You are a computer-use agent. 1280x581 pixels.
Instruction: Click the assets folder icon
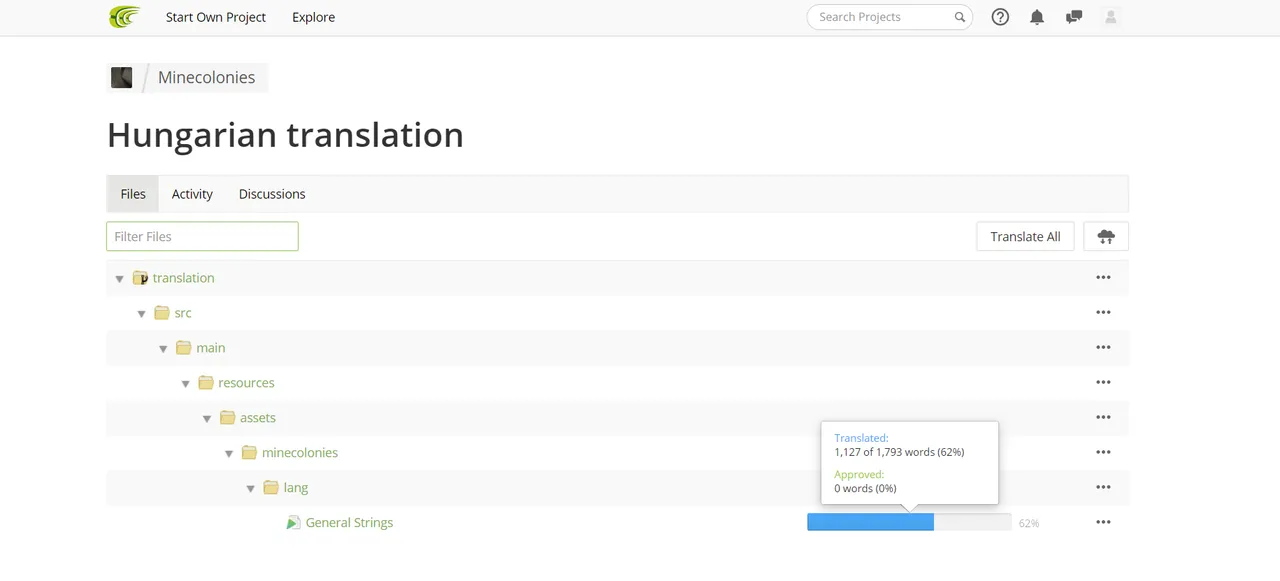[227, 418]
